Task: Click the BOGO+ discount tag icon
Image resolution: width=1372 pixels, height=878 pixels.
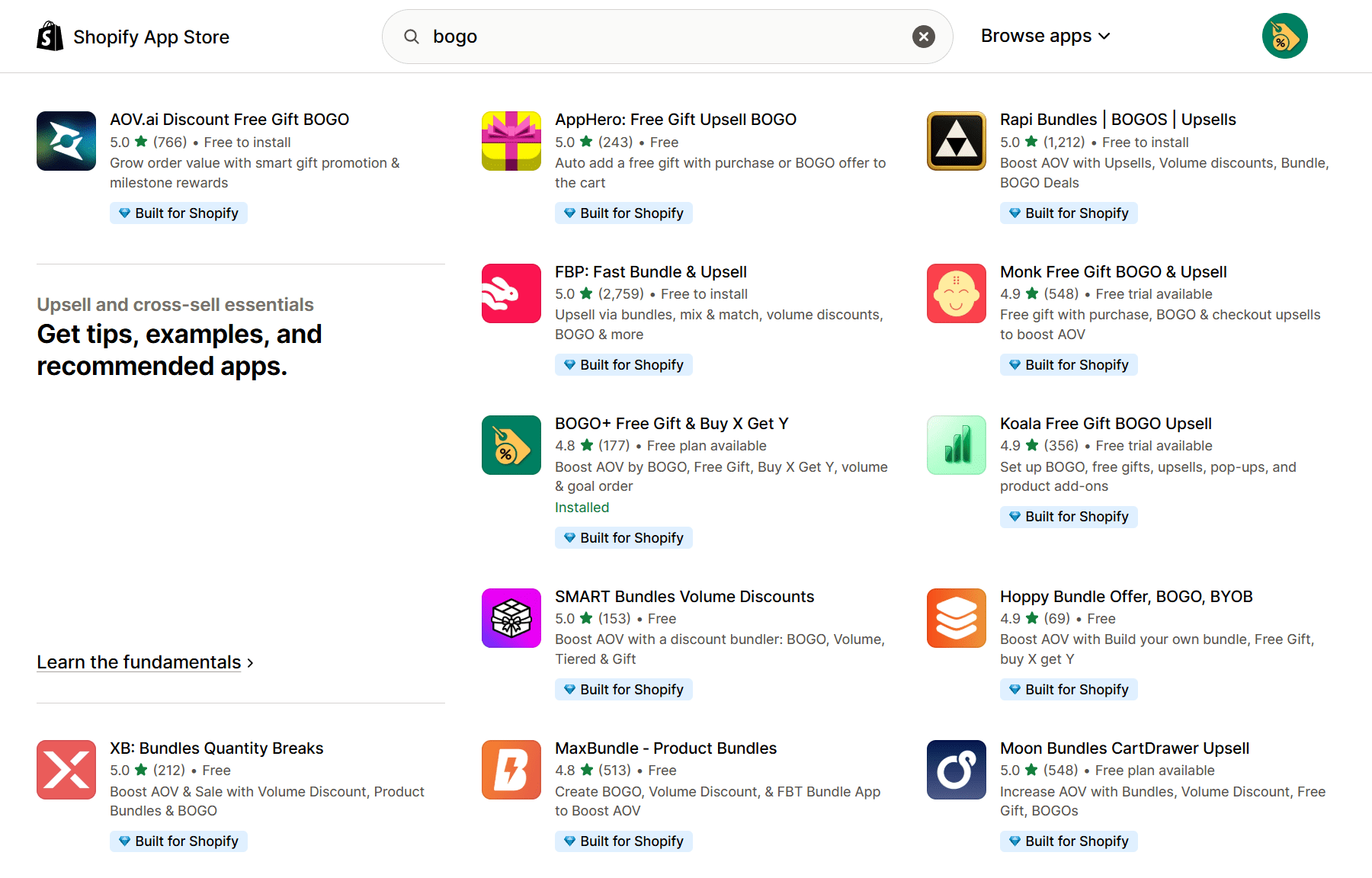Action: [x=511, y=445]
